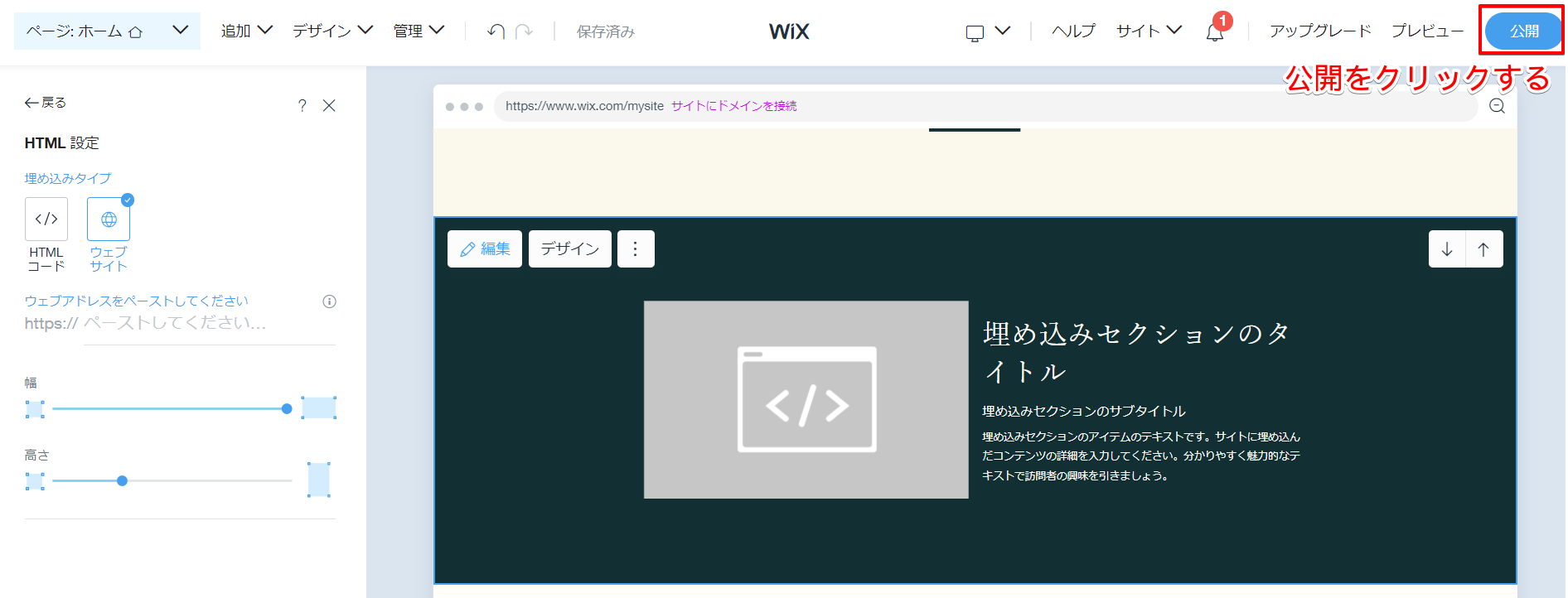This screenshot has width=1568, height=598.
Task: Click the 幅 width slider handle
Action: pyautogui.click(x=287, y=408)
